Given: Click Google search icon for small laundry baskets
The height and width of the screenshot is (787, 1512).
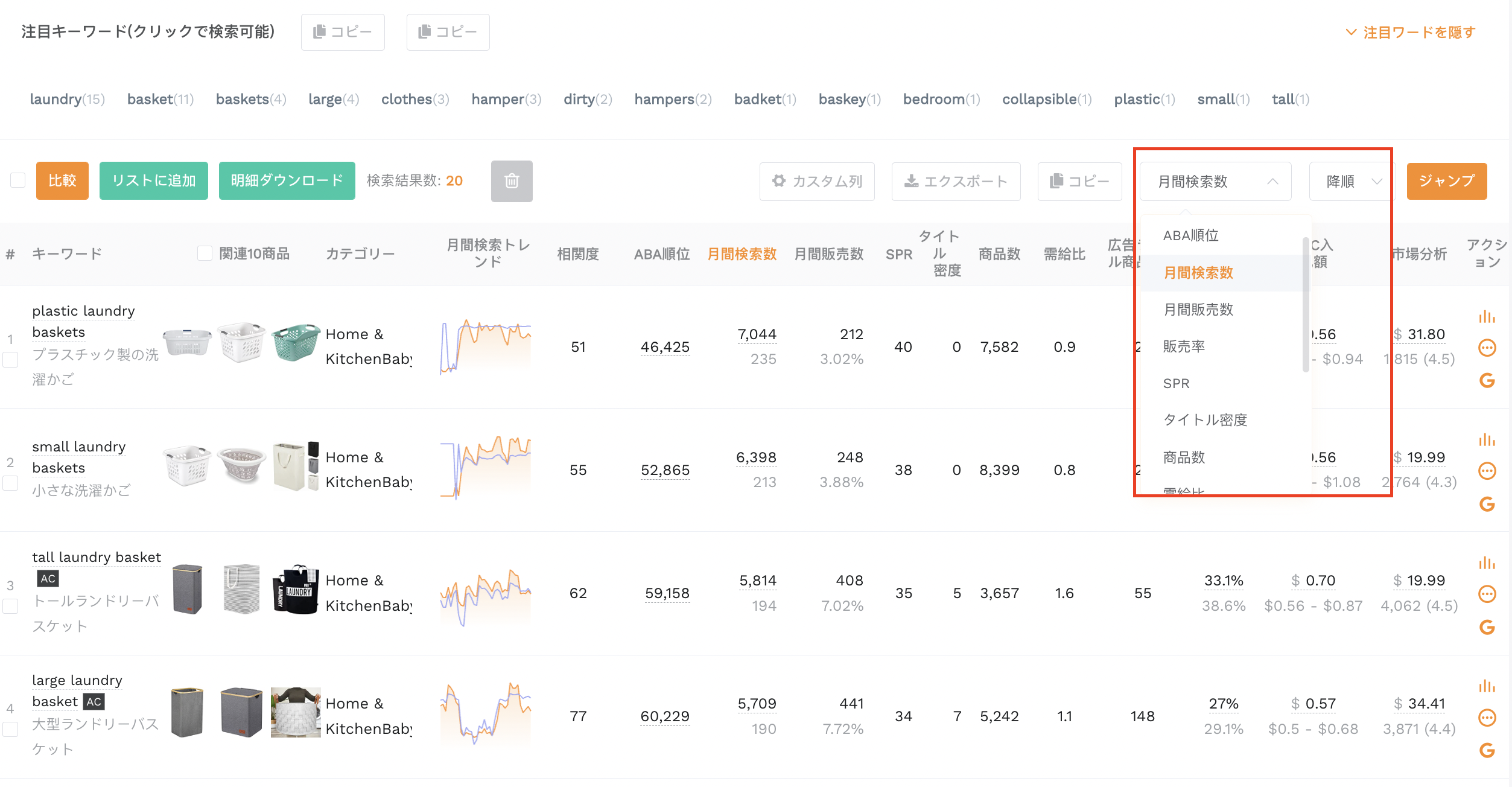Looking at the screenshot, I should click(1487, 504).
